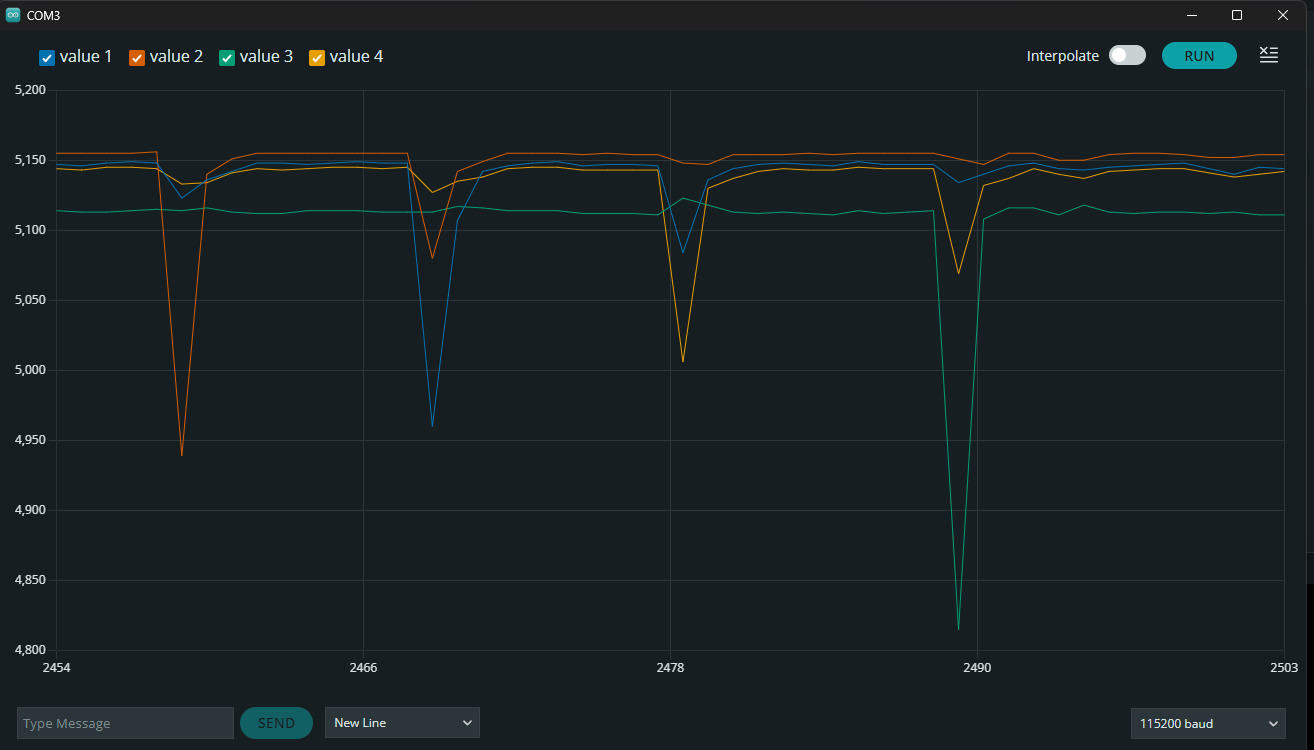Hide the orange value 2 series
This screenshot has height=750, width=1314.
point(137,58)
